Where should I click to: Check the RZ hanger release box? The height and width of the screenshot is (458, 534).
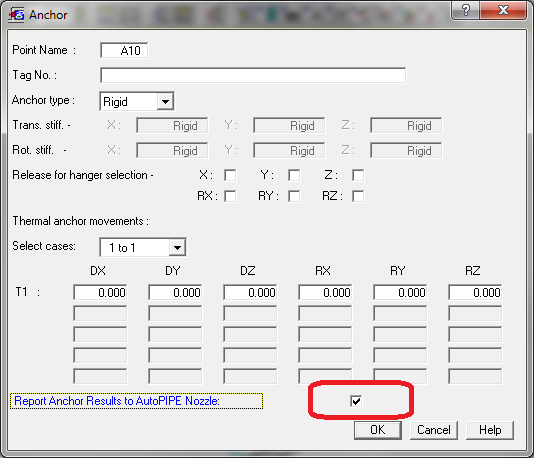(358, 196)
